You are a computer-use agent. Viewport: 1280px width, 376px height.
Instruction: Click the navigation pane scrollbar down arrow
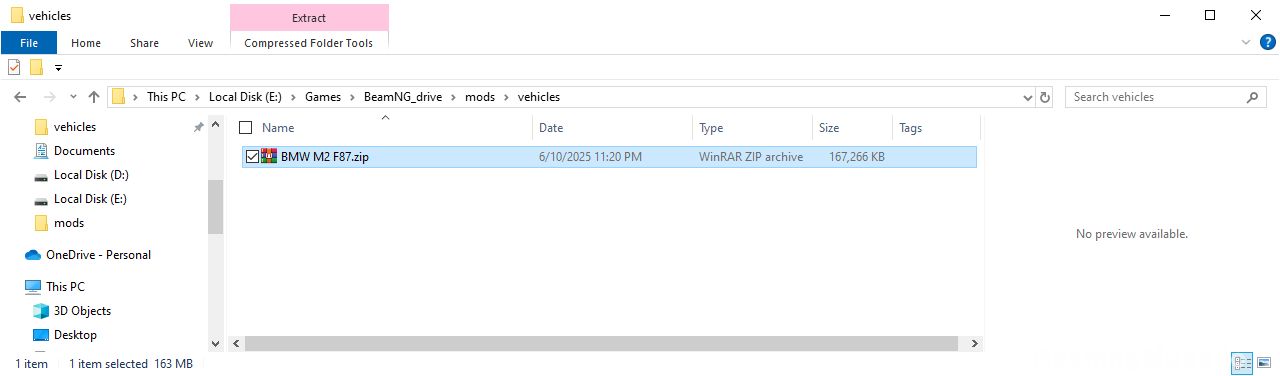[215, 343]
